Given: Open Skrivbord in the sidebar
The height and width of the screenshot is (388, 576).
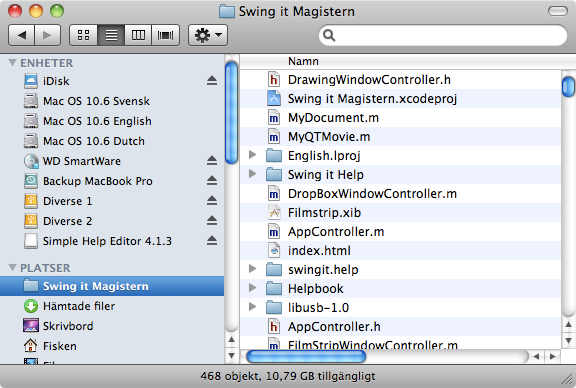Looking at the screenshot, I should [112, 326].
